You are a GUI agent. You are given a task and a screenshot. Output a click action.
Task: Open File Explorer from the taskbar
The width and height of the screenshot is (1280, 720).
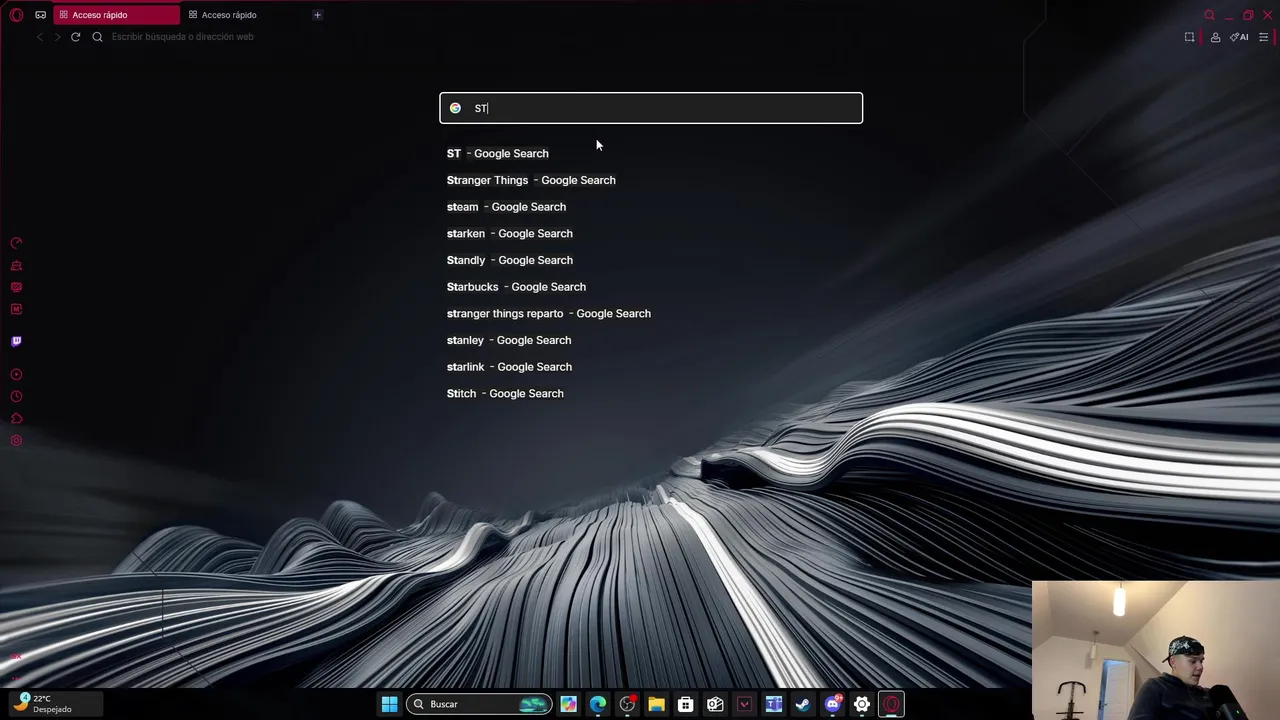coord(656,704)
